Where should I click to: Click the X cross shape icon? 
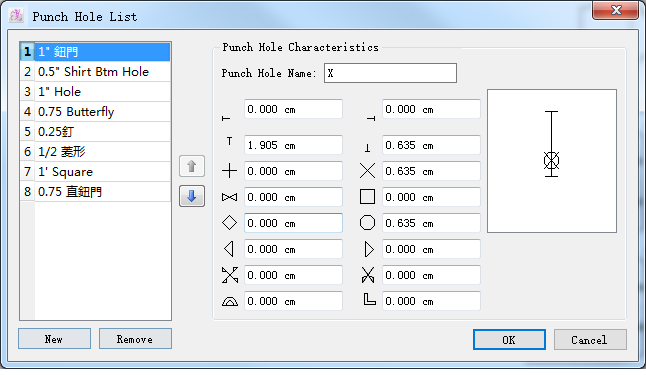367,171
